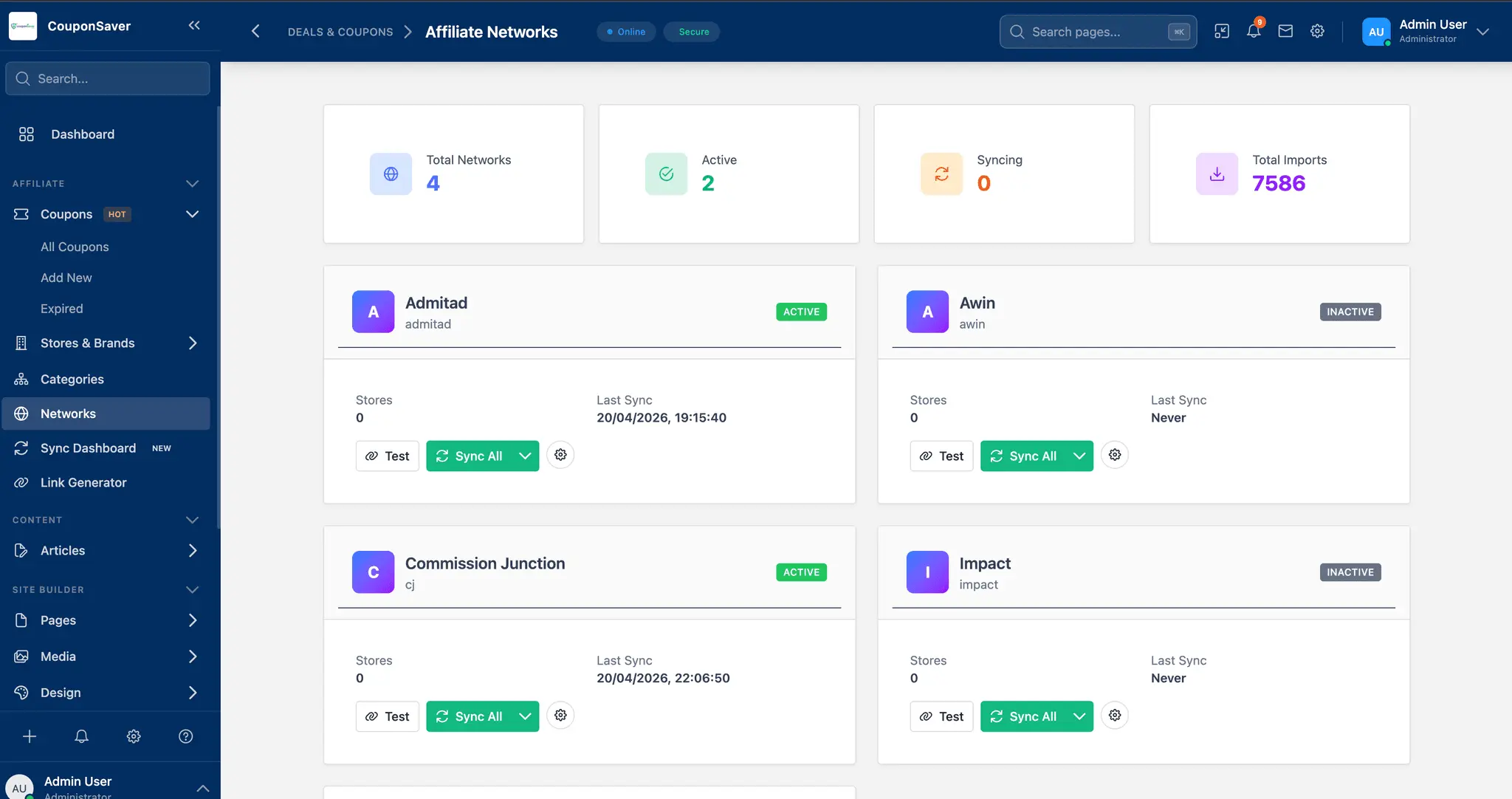Test the Impact connection
1512x799 pixels.
pyautogui.click(x=941, y=716)
